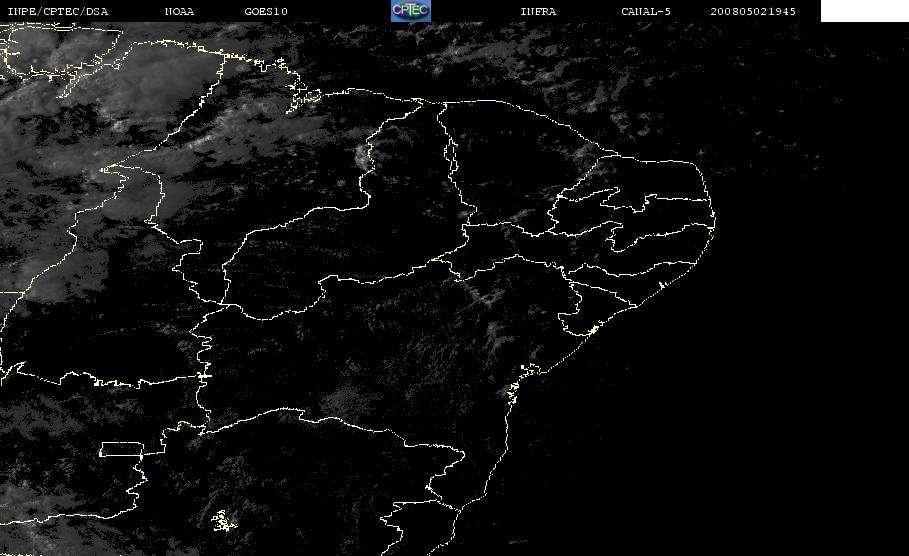Click the CPTEC logo in header

[410, 10]
